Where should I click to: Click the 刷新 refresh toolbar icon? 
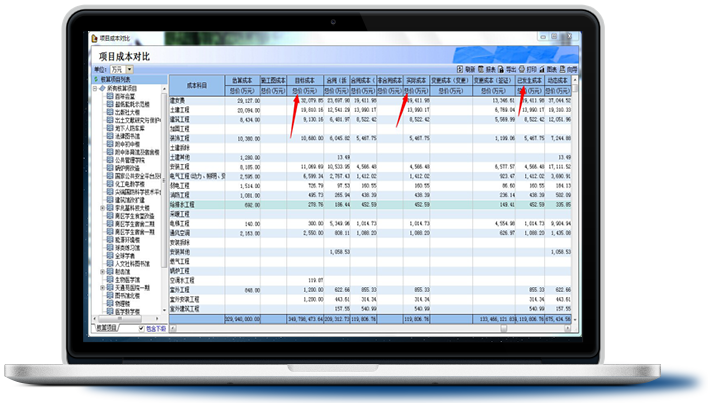(458, 70)
